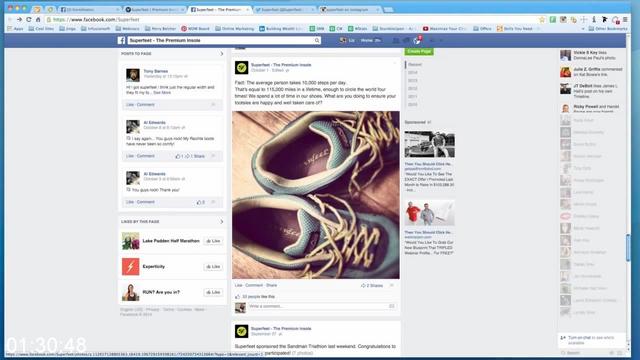Open the Other Bookmarks folder

[x=607, y=29]
